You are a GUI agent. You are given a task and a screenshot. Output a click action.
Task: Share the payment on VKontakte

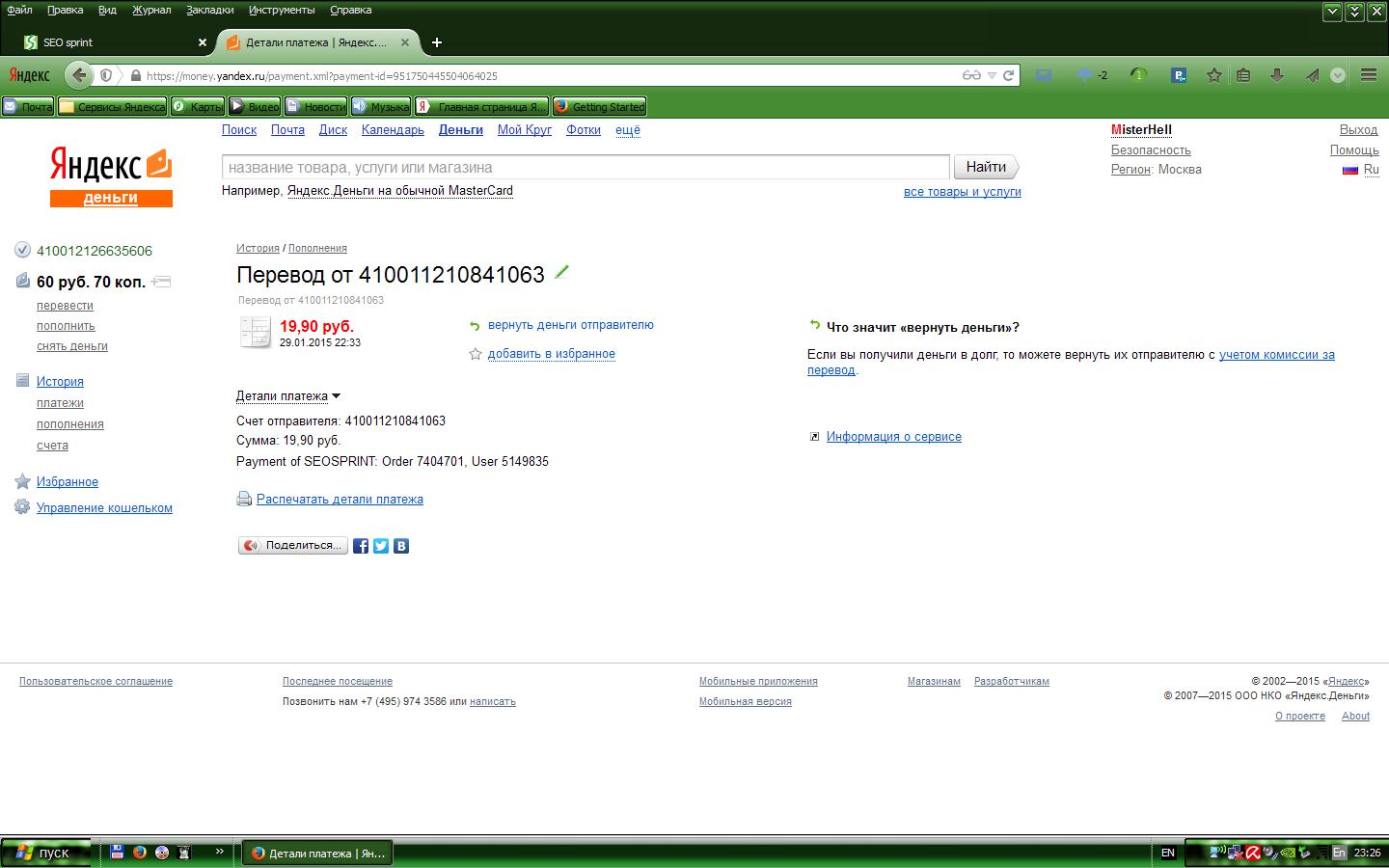(401, 546)
